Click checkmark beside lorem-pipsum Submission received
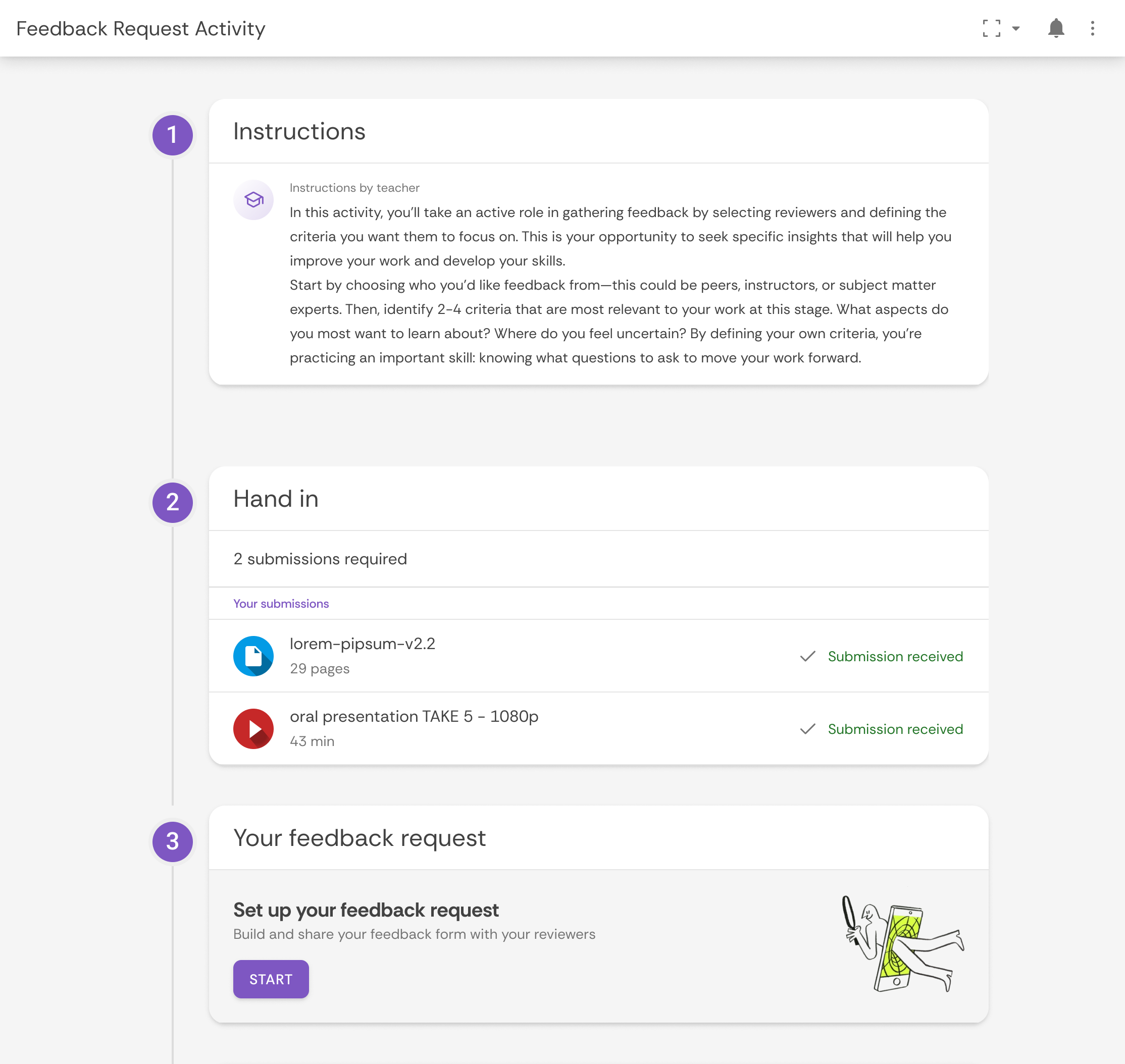The width and height of the screenshot is (1125, 1064). (808, 656)
